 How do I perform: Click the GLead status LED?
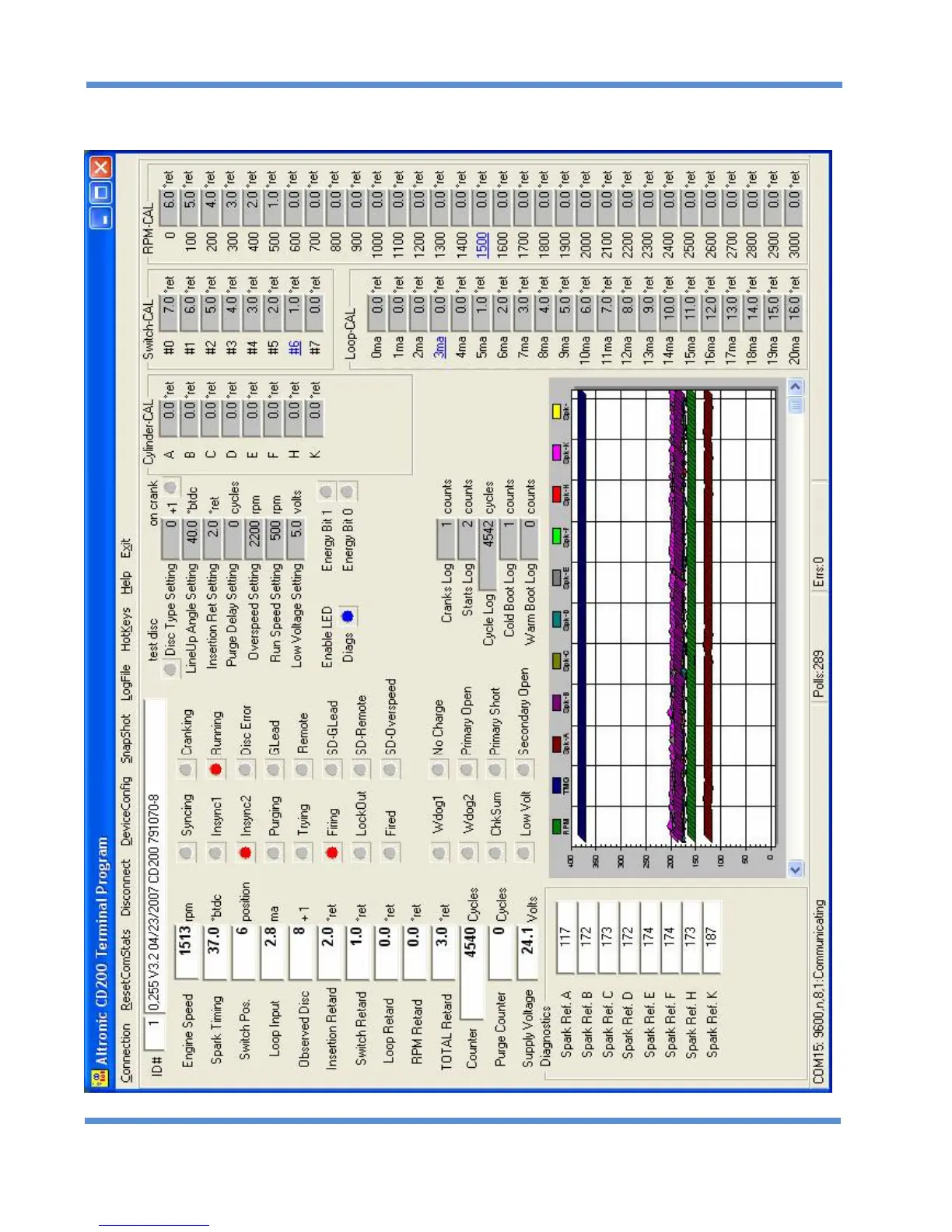click(x=273, y=769)
